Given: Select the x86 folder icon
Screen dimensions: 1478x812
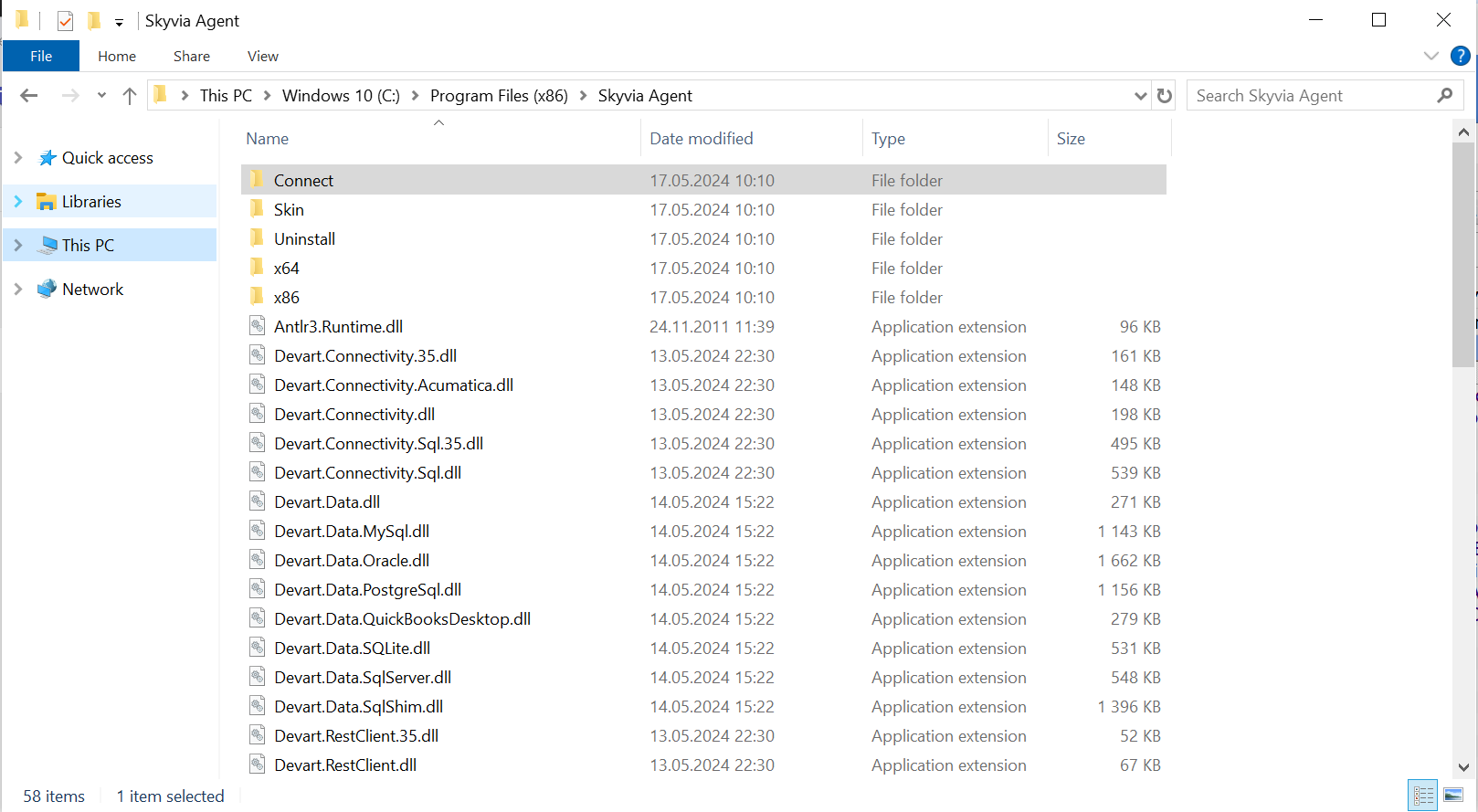Looking at the screenshot, I should coord(257,297).
